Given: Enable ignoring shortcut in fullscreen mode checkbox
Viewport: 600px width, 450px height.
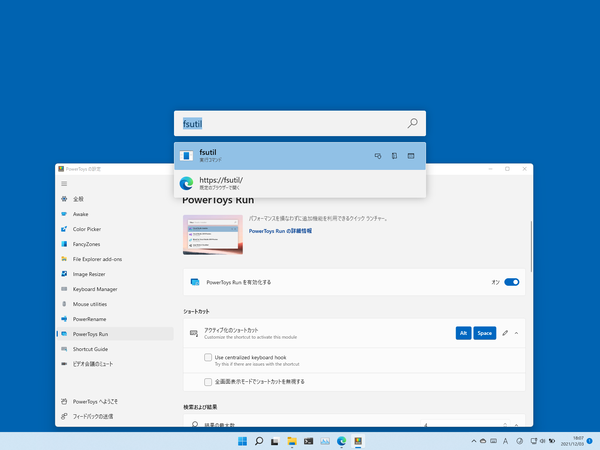Looking at the screenshot, I should point(209,382).
